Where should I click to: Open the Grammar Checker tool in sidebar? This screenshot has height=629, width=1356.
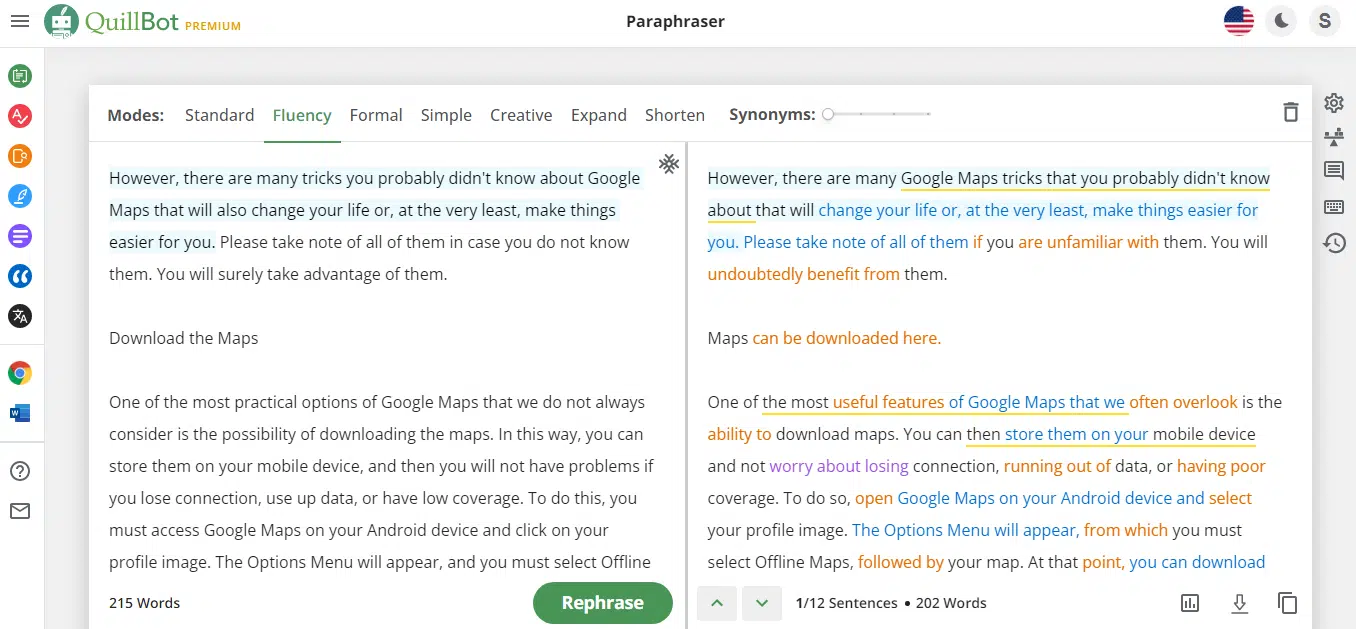[21, 116]
